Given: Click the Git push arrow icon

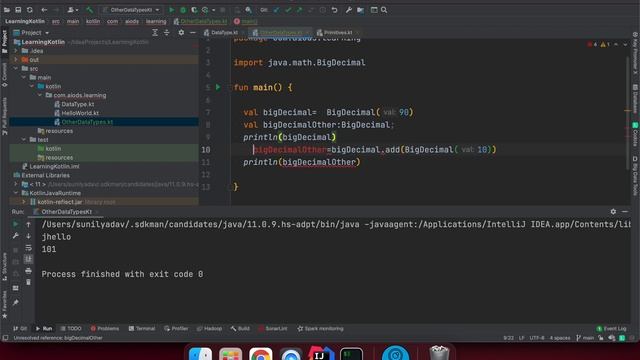Looking at the screenshot, I should click(300, 10).
